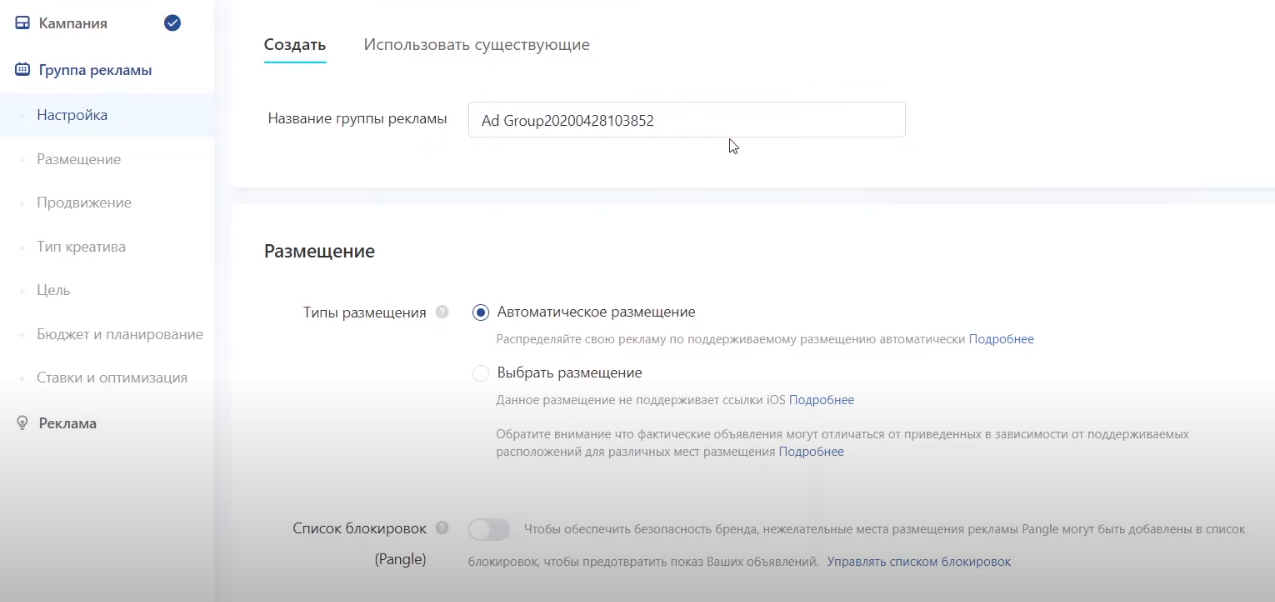Viewport: 1275px width, 602px height.
Task: Open Подробнее link about automatic placement
Action: (x=1001, y=339)
